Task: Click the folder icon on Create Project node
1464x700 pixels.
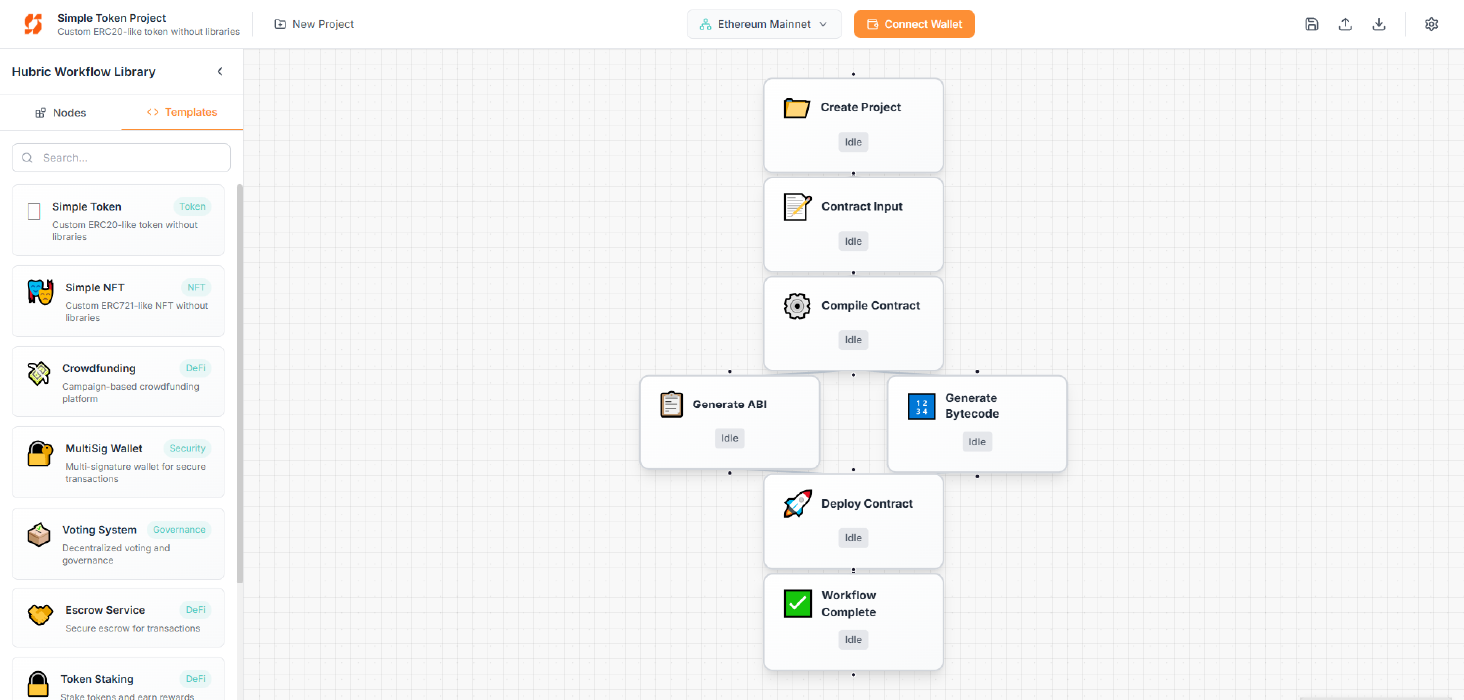Action: point(797,108)
